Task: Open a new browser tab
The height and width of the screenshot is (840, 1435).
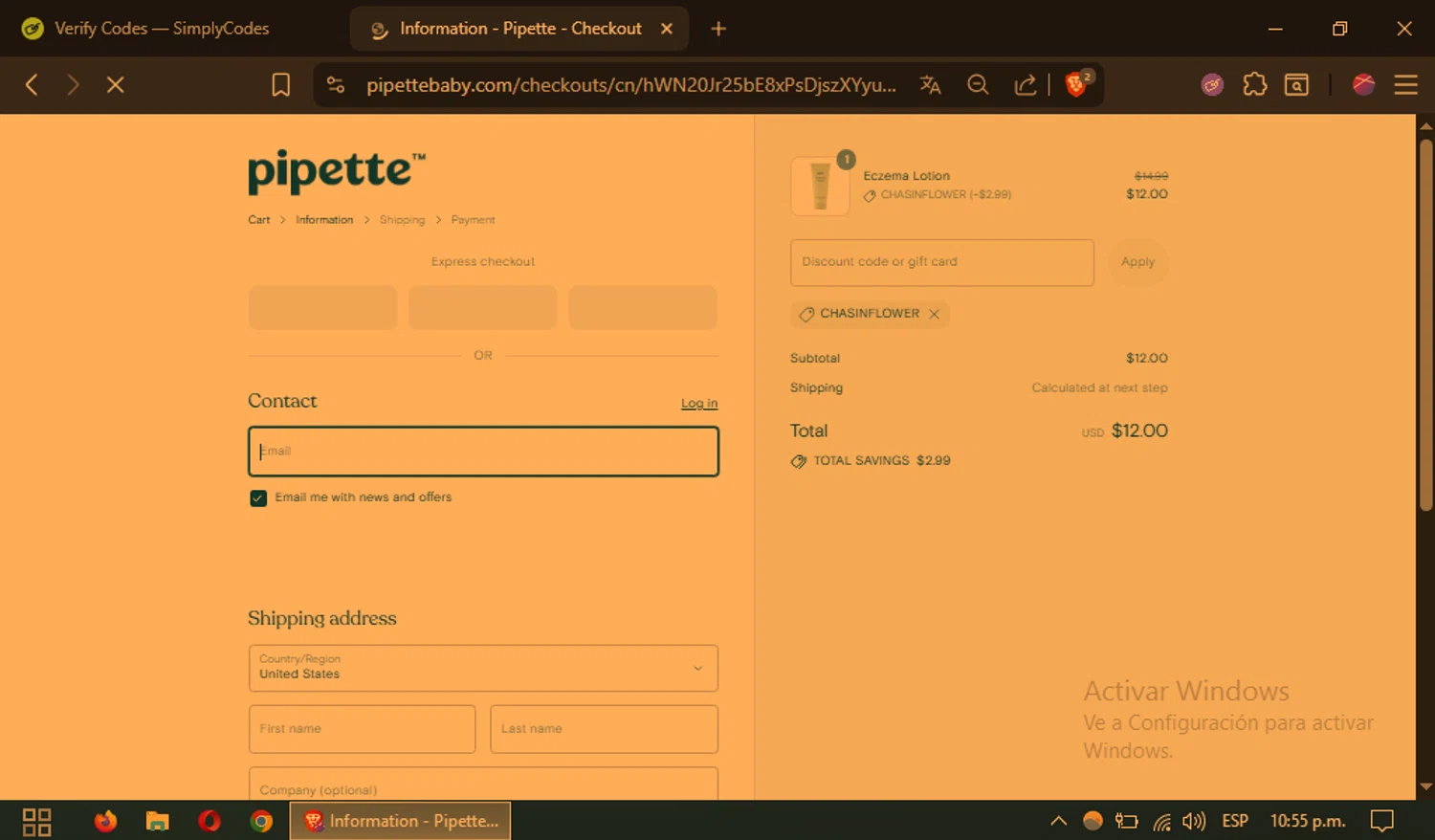Action: (718, 29)
